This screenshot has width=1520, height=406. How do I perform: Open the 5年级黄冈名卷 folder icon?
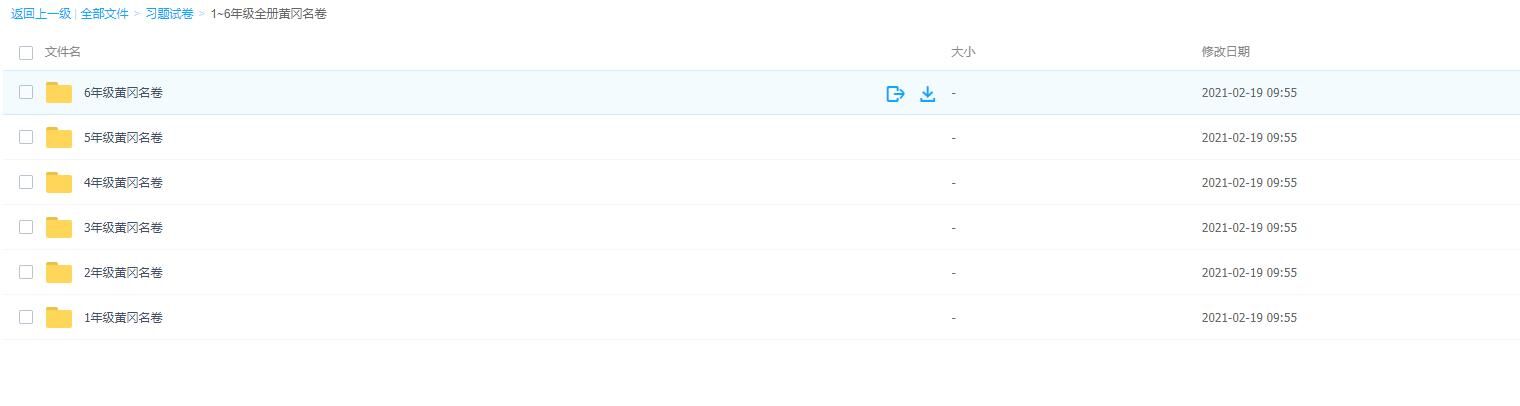[59, 138]
